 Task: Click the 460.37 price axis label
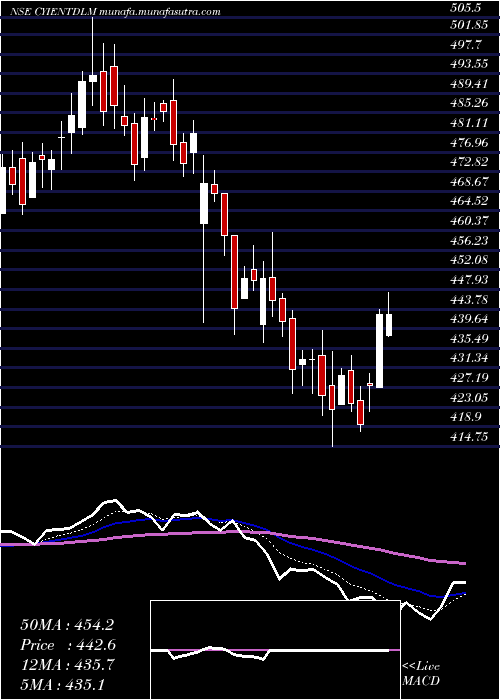tap(469, 221)
